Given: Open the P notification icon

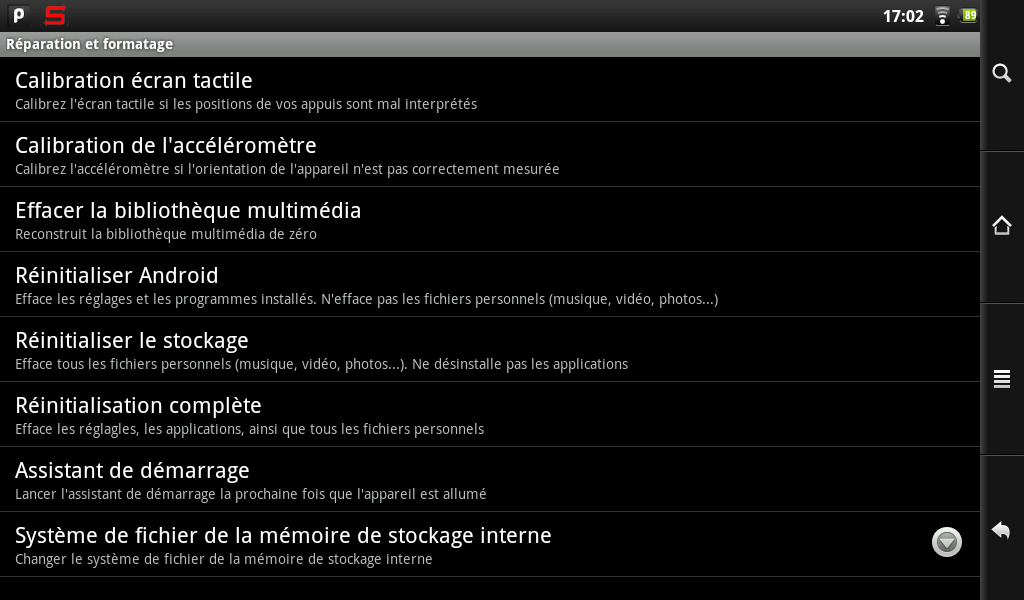Looking at the screenshot, I should coord(19,15).
